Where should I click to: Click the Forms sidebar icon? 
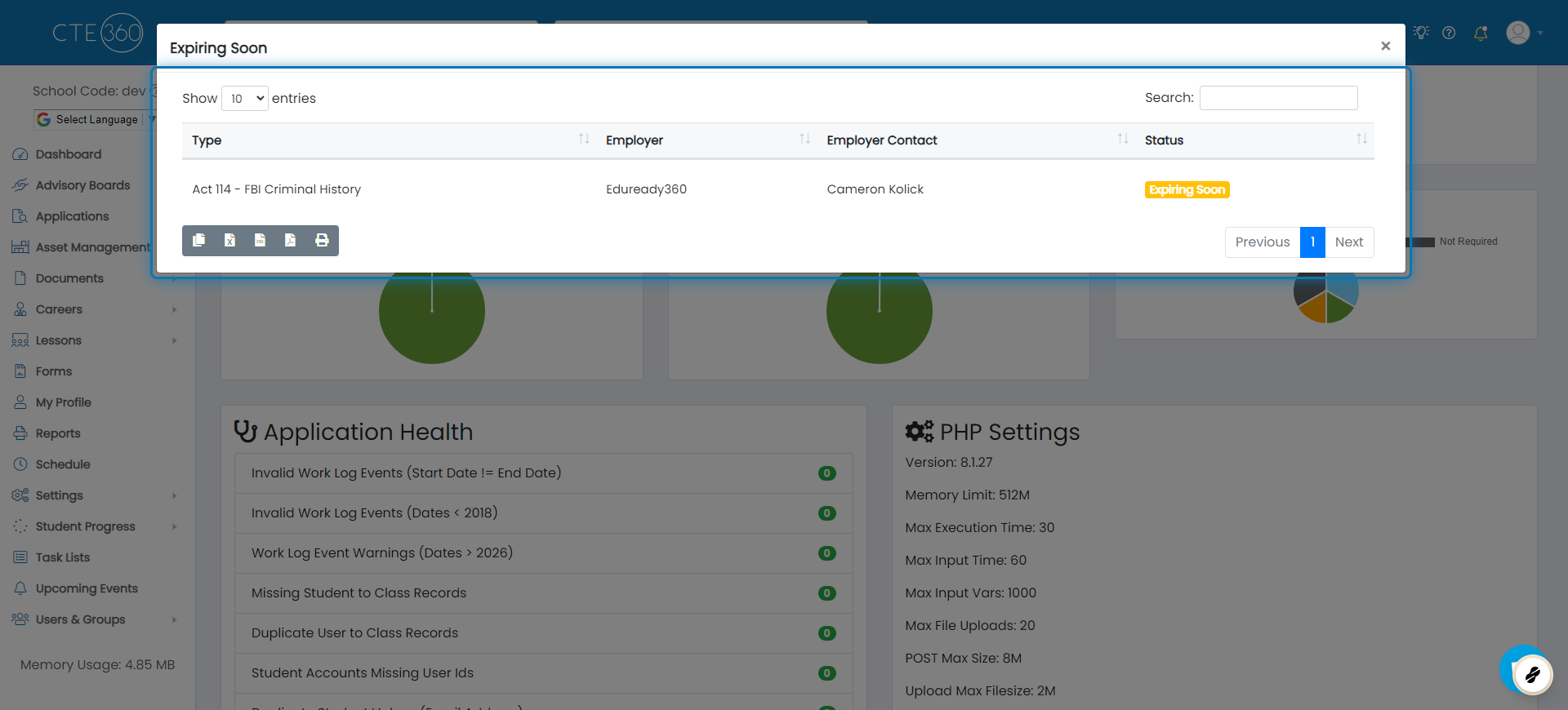click(x=20, y=371)
